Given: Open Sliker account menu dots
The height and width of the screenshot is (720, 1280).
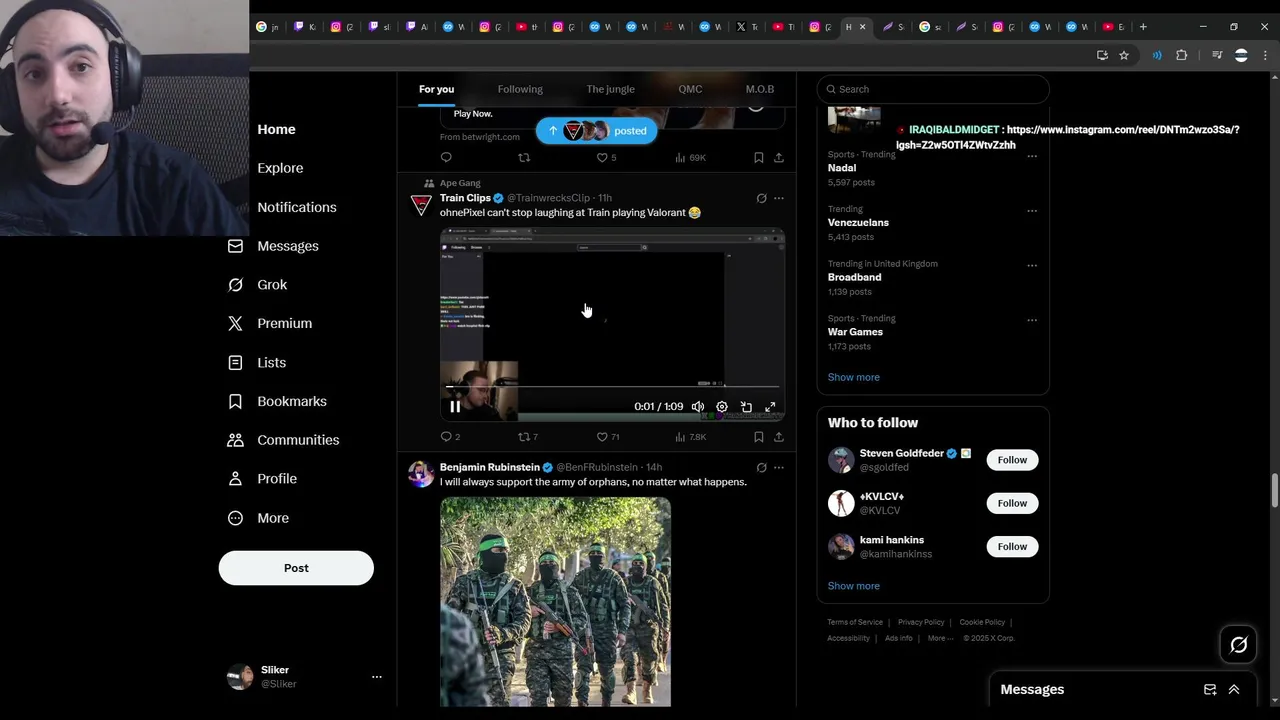Looking at the screenshot, I should tap(377, 677).
